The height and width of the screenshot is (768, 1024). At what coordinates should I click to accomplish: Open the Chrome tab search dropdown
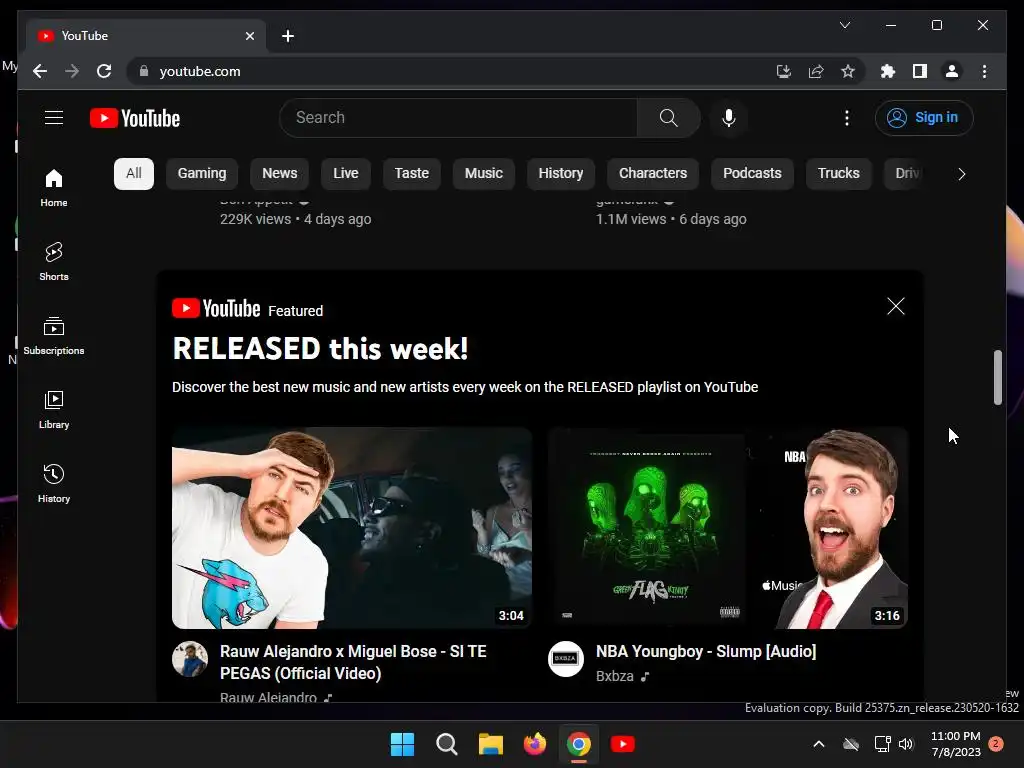tap(844, 25)
